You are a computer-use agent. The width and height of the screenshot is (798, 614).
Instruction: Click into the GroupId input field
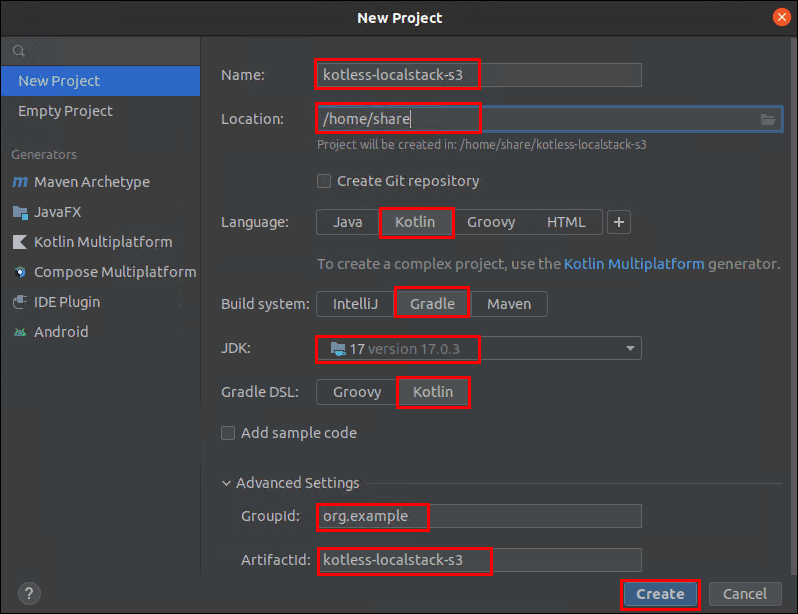[x=479, y=516]
